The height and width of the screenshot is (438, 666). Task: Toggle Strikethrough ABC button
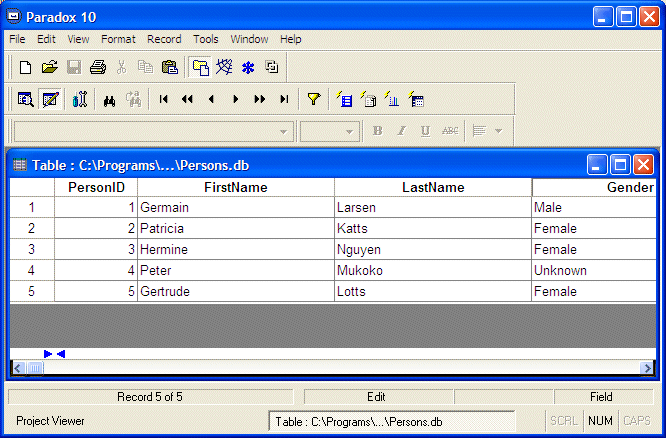tap(450, 131)
